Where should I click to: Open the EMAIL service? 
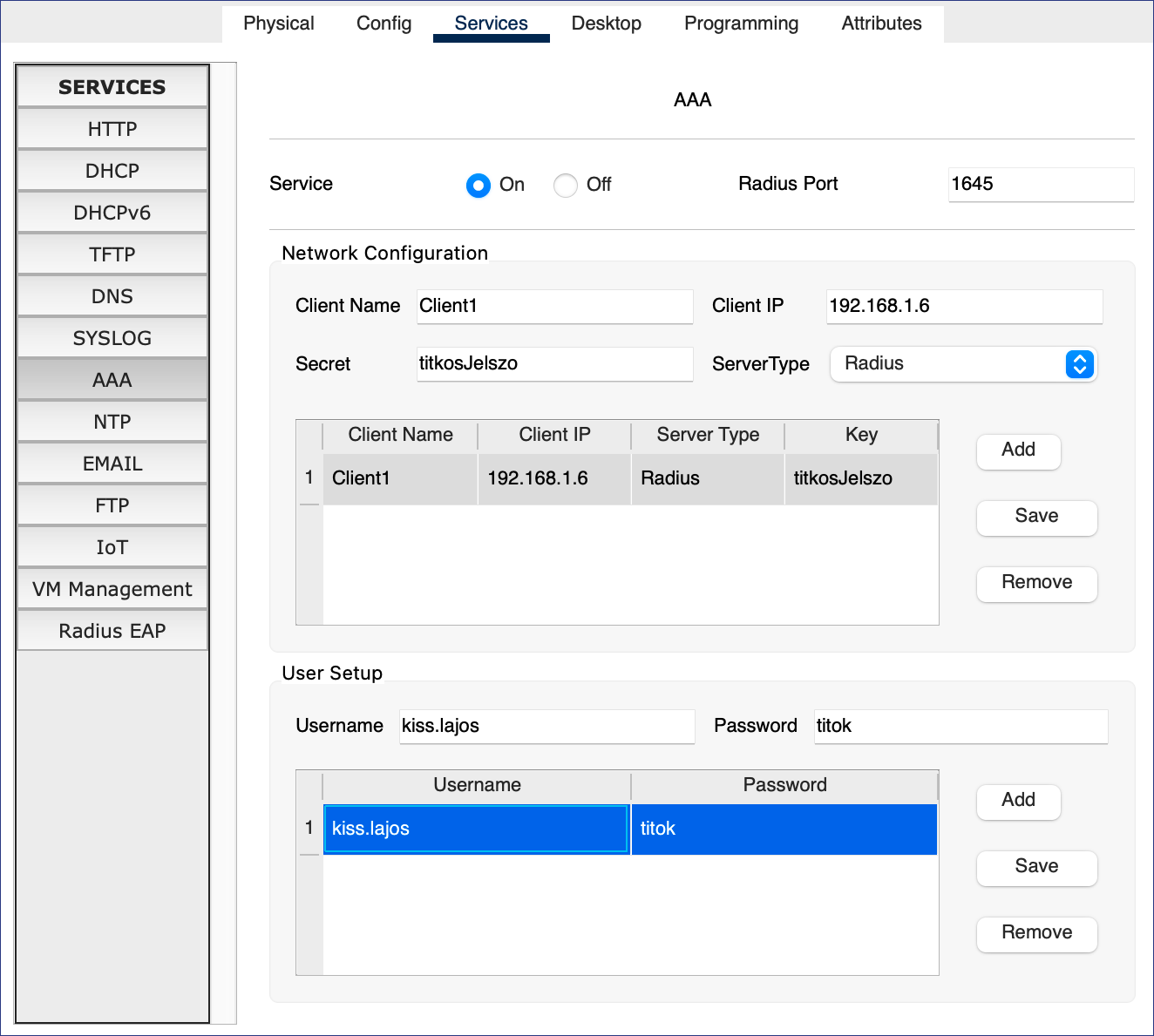[x=112, y=464]
